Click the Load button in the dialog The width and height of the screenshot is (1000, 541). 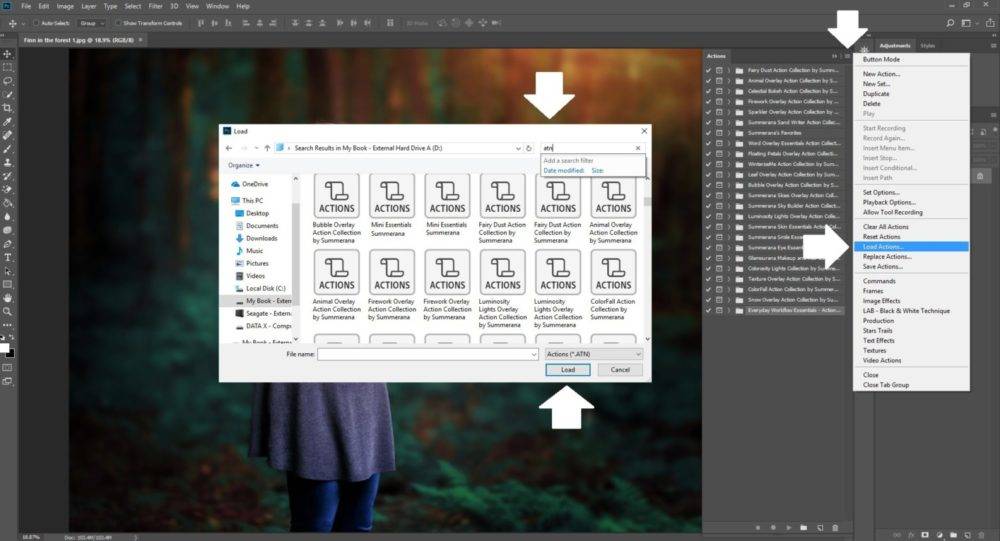coord(568,370)
